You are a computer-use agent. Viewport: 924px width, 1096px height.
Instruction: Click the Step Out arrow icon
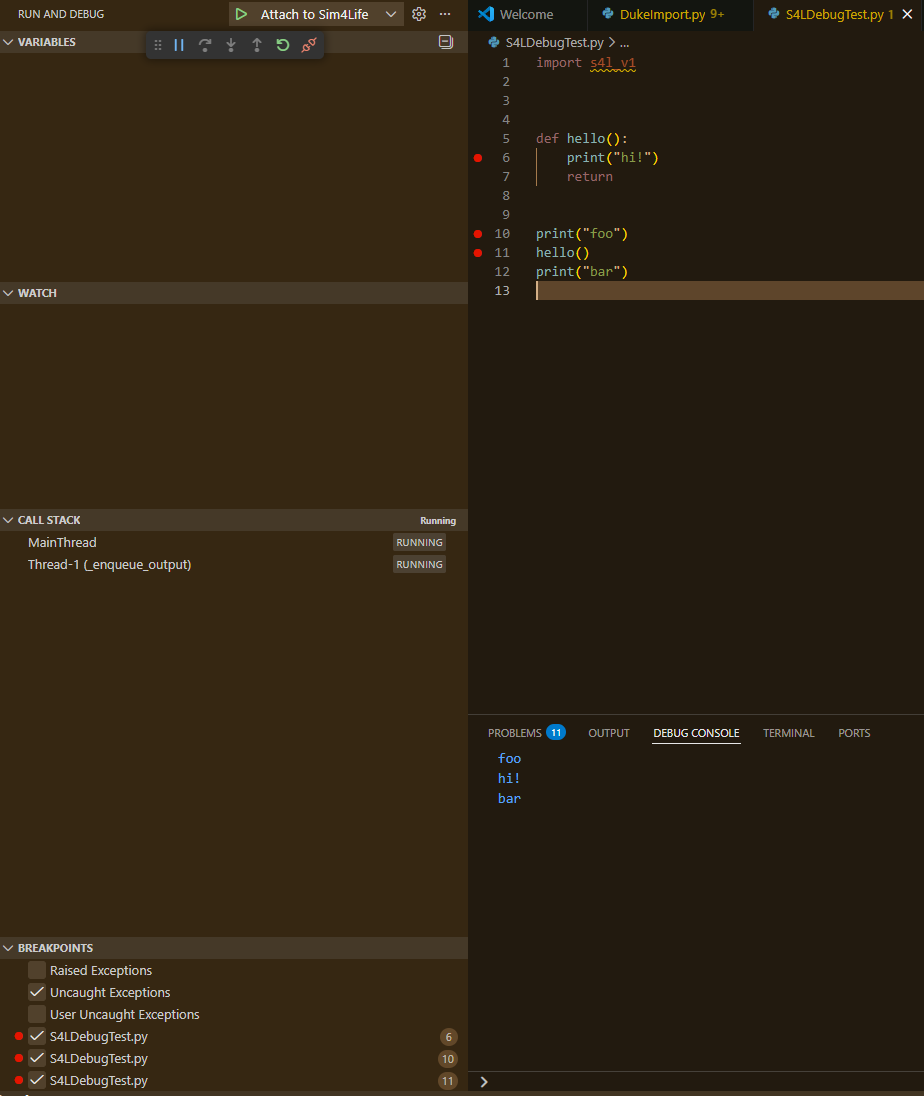(257, 45)
